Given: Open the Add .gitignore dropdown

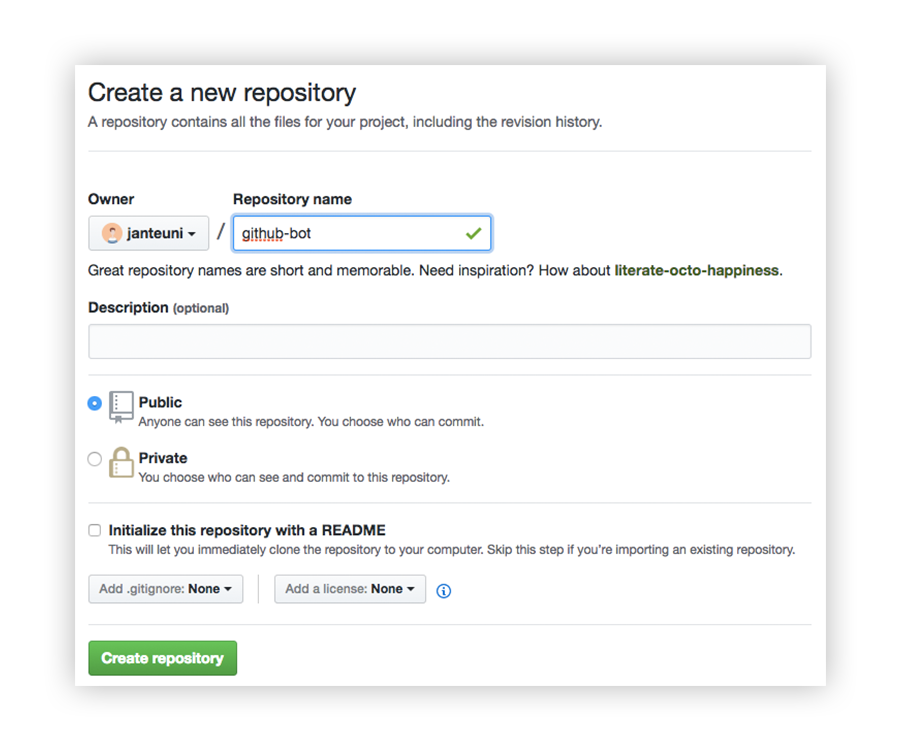Looking at the screenshot, I should [x=165, y=589].
